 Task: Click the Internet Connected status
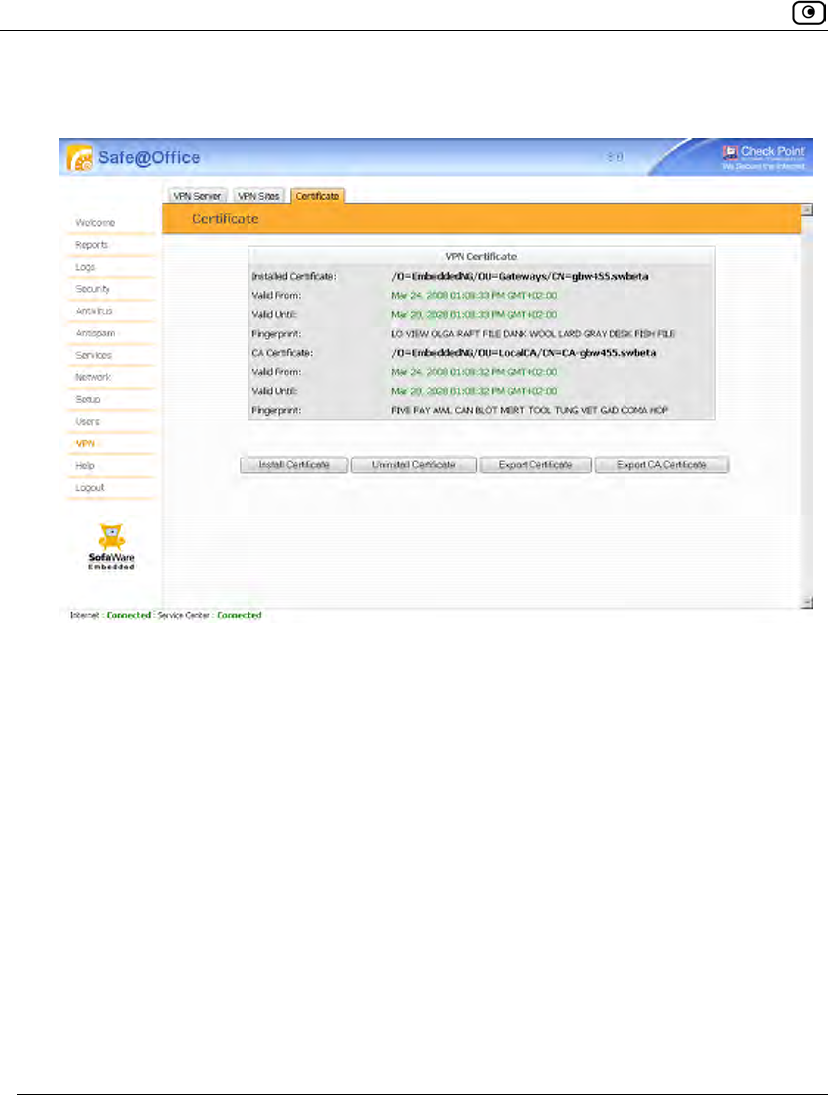click(128, 615)
